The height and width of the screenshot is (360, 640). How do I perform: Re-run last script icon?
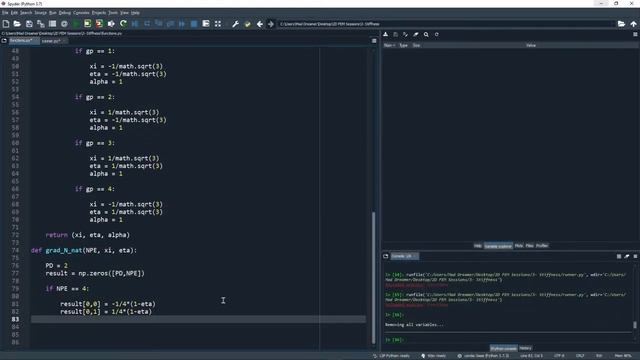click(123, 24)
